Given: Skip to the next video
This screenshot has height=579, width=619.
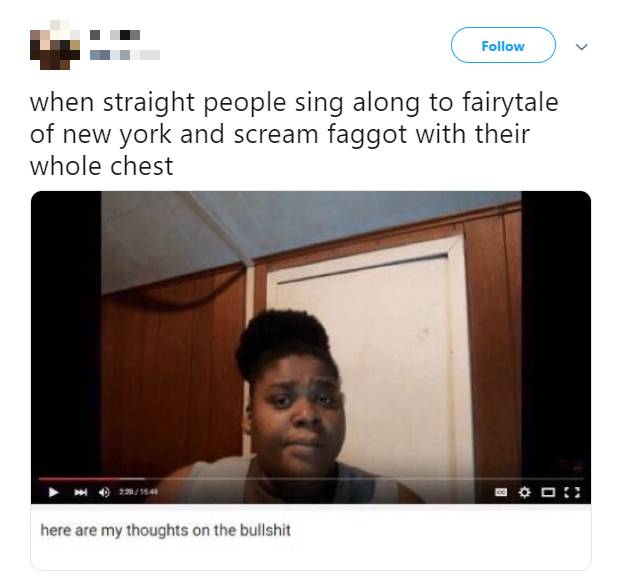Looking at the screenshot, I should [81, 492].
